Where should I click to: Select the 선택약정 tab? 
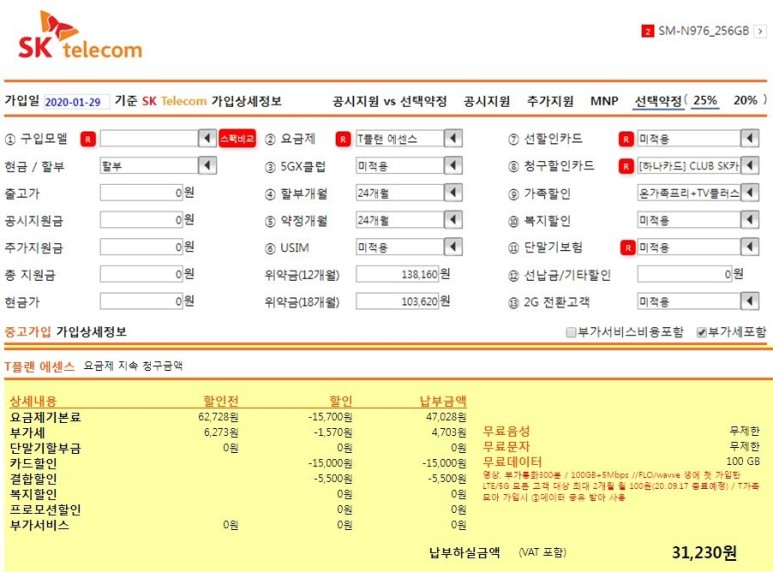point(658,101)
